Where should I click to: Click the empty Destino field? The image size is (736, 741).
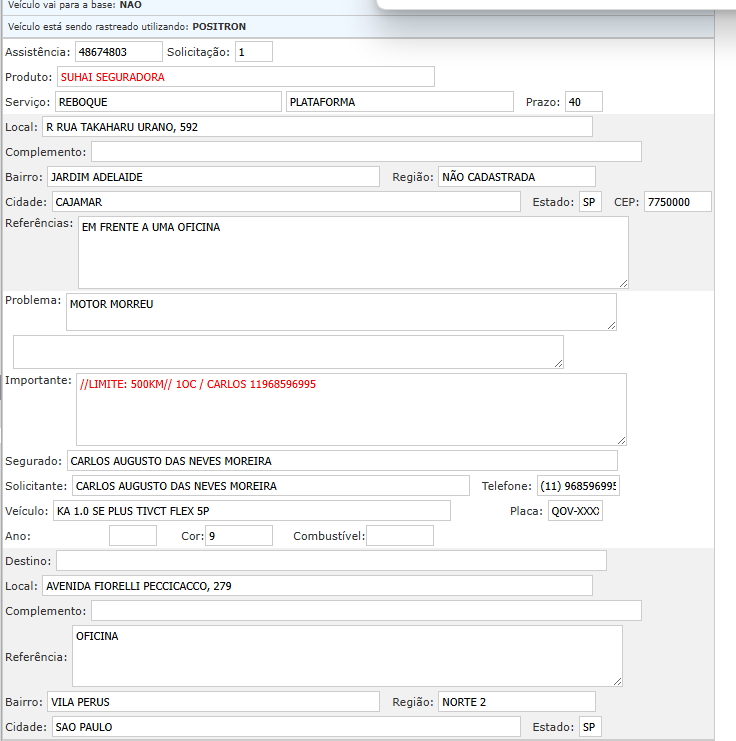tap(331, 560)
